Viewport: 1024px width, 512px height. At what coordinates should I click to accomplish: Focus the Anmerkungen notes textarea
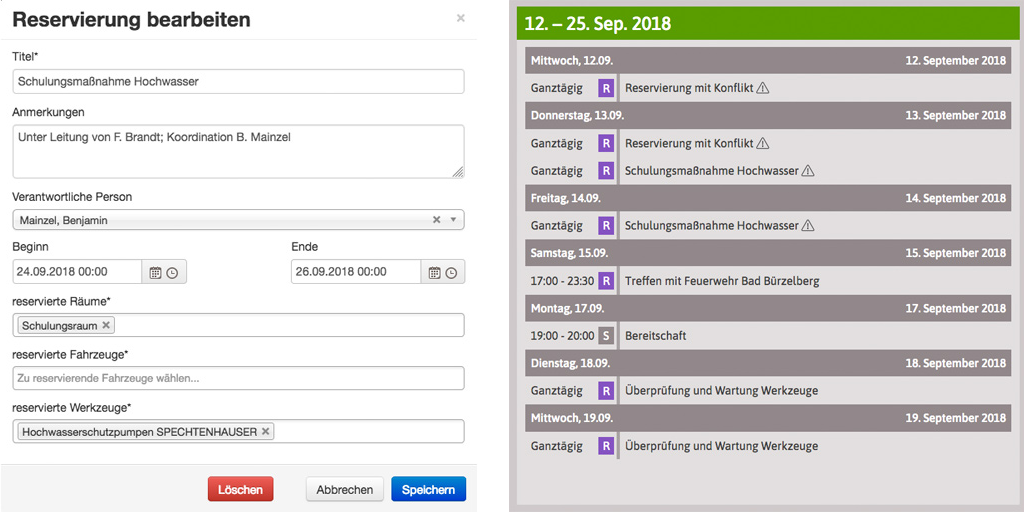(x=238, y=151)
